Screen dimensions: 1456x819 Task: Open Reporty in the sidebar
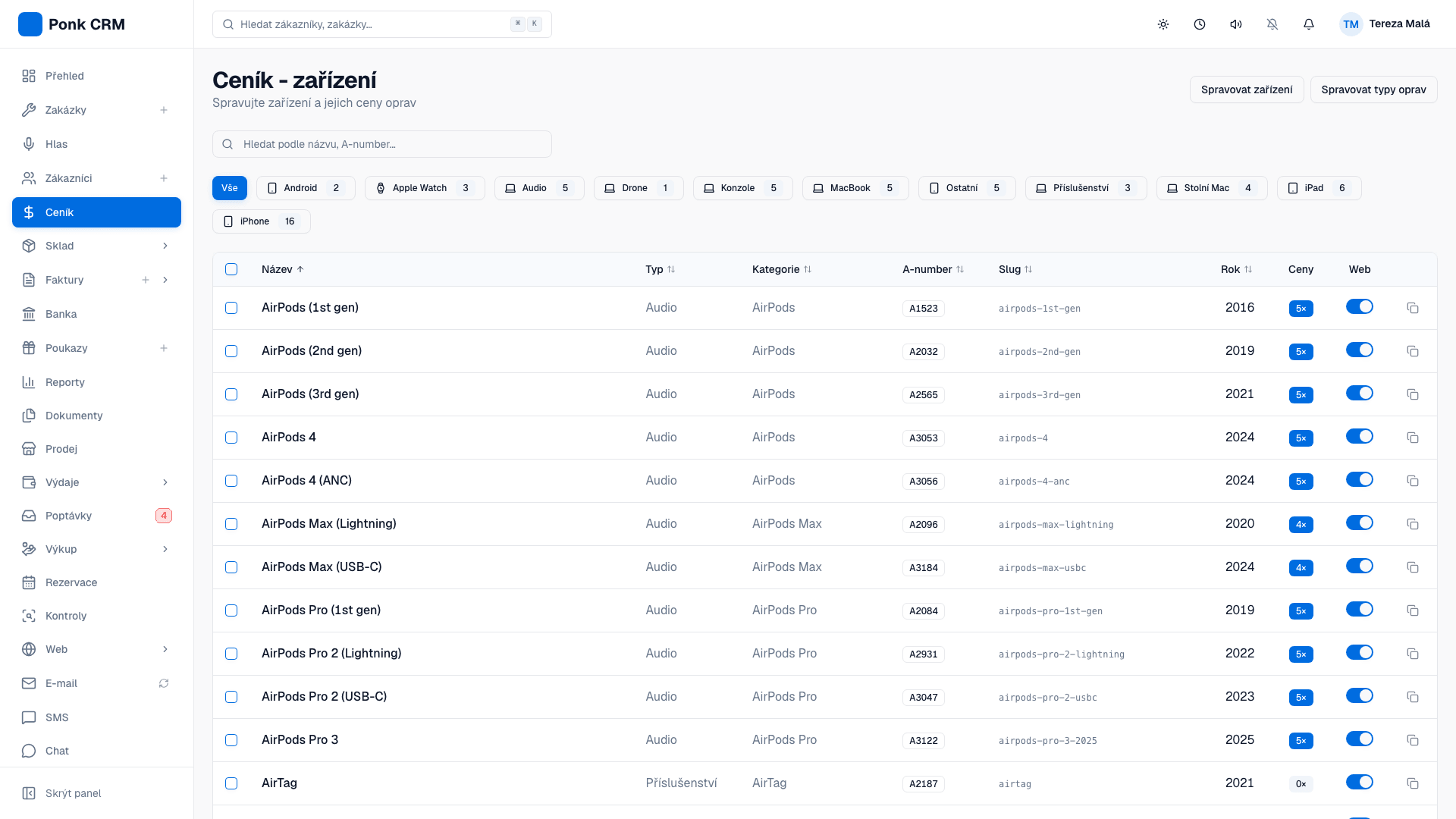[x=96, y=382]
